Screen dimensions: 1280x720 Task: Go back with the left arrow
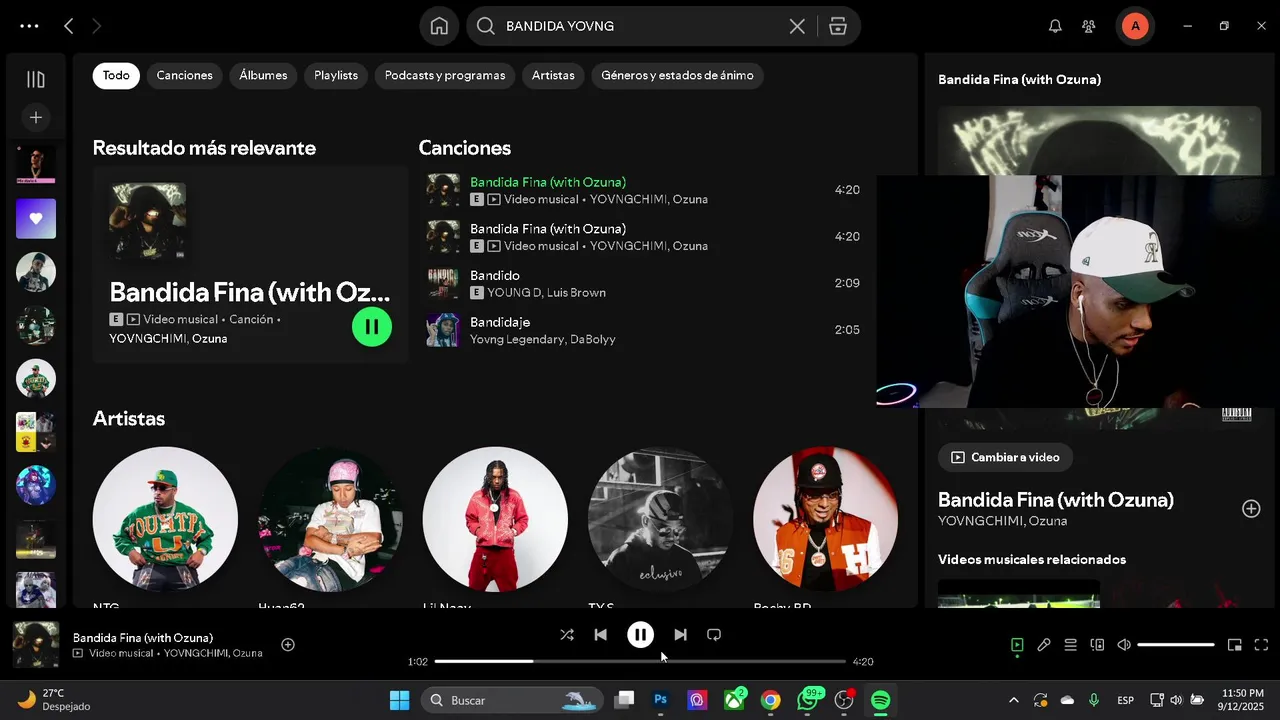[x=68, y=27]
